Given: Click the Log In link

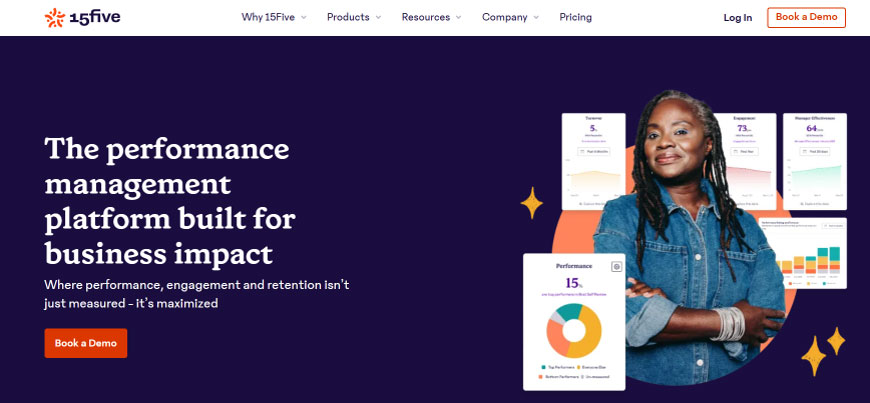Looking at the screenshot, I should click(x=737, y=18).
